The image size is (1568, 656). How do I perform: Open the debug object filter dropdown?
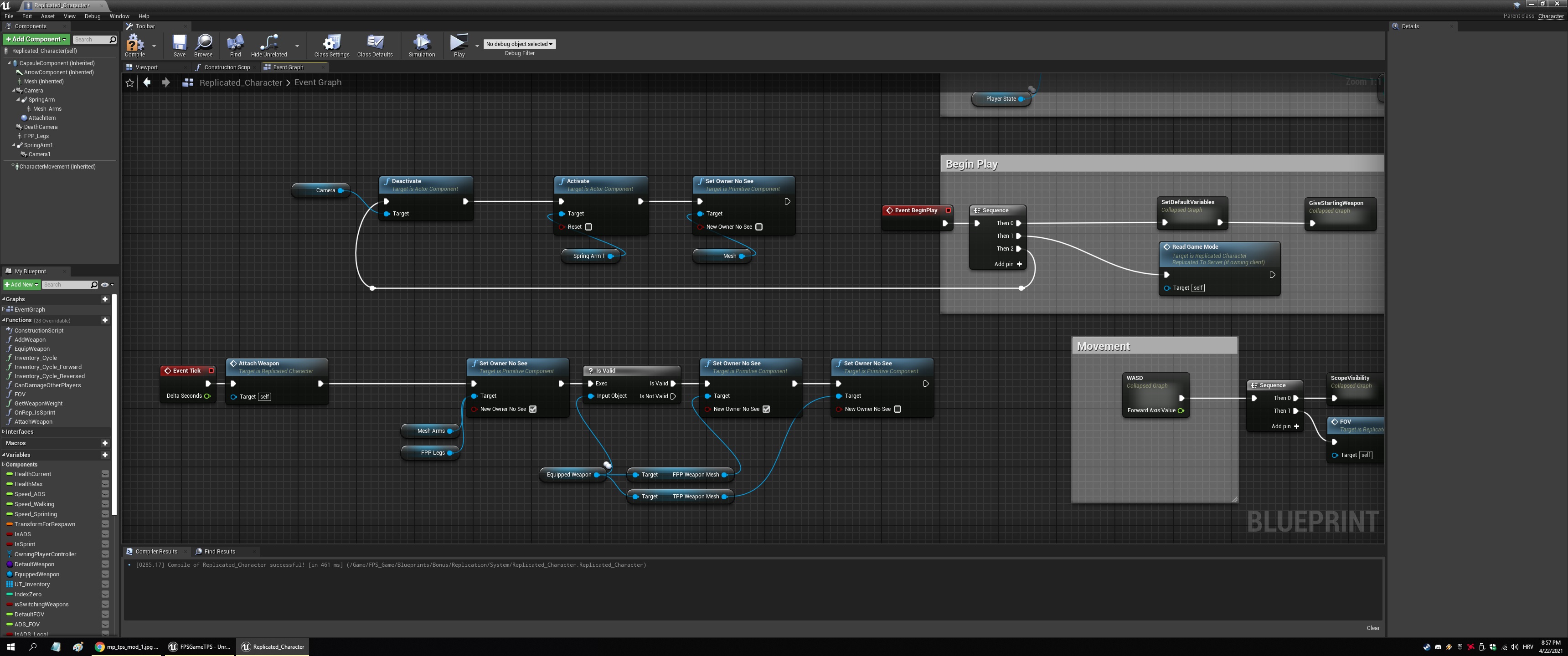519,44
